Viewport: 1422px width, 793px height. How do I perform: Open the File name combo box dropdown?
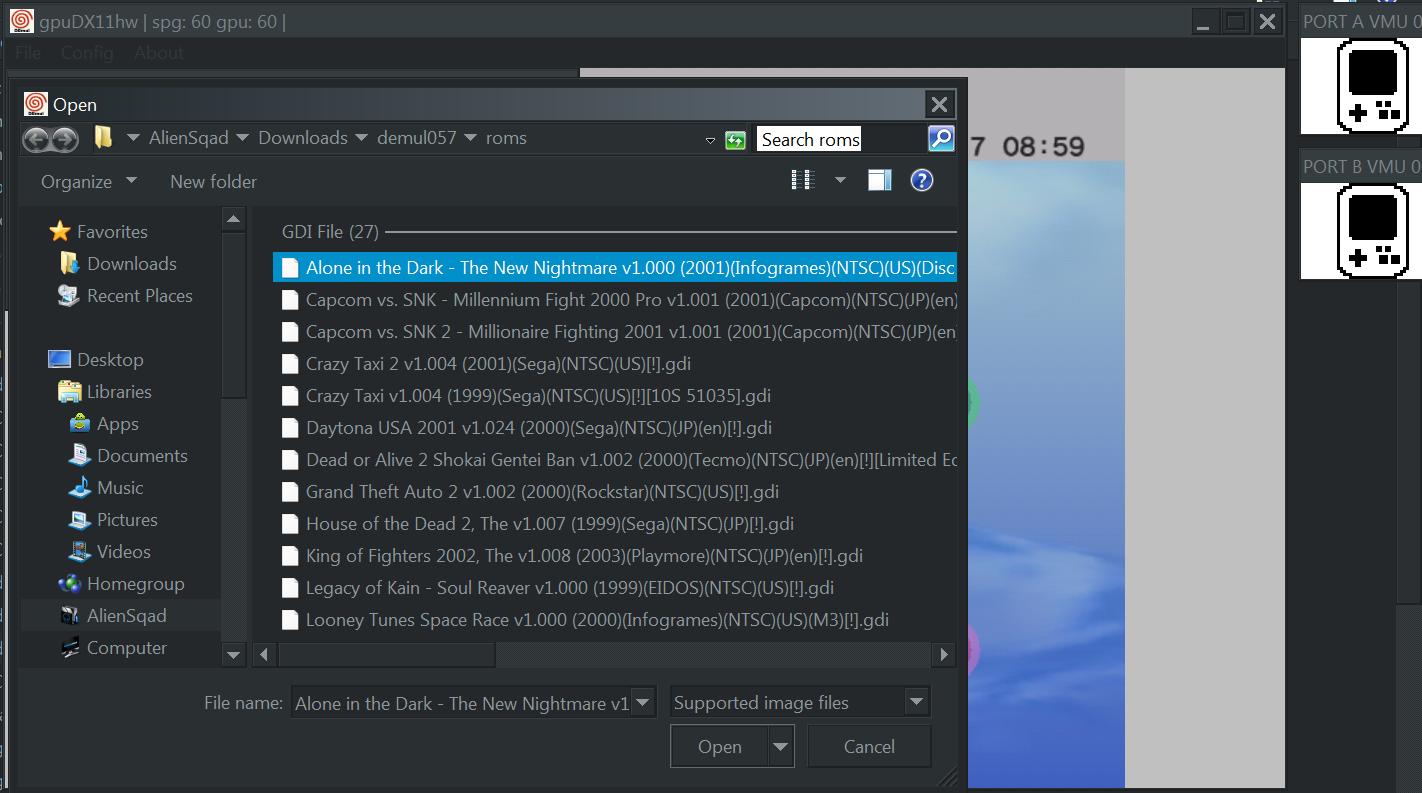643,702
